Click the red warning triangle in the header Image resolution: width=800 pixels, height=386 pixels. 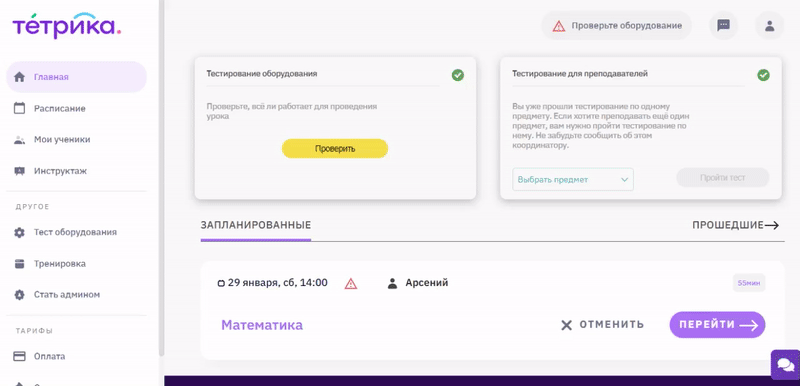[x=559, y=26]
